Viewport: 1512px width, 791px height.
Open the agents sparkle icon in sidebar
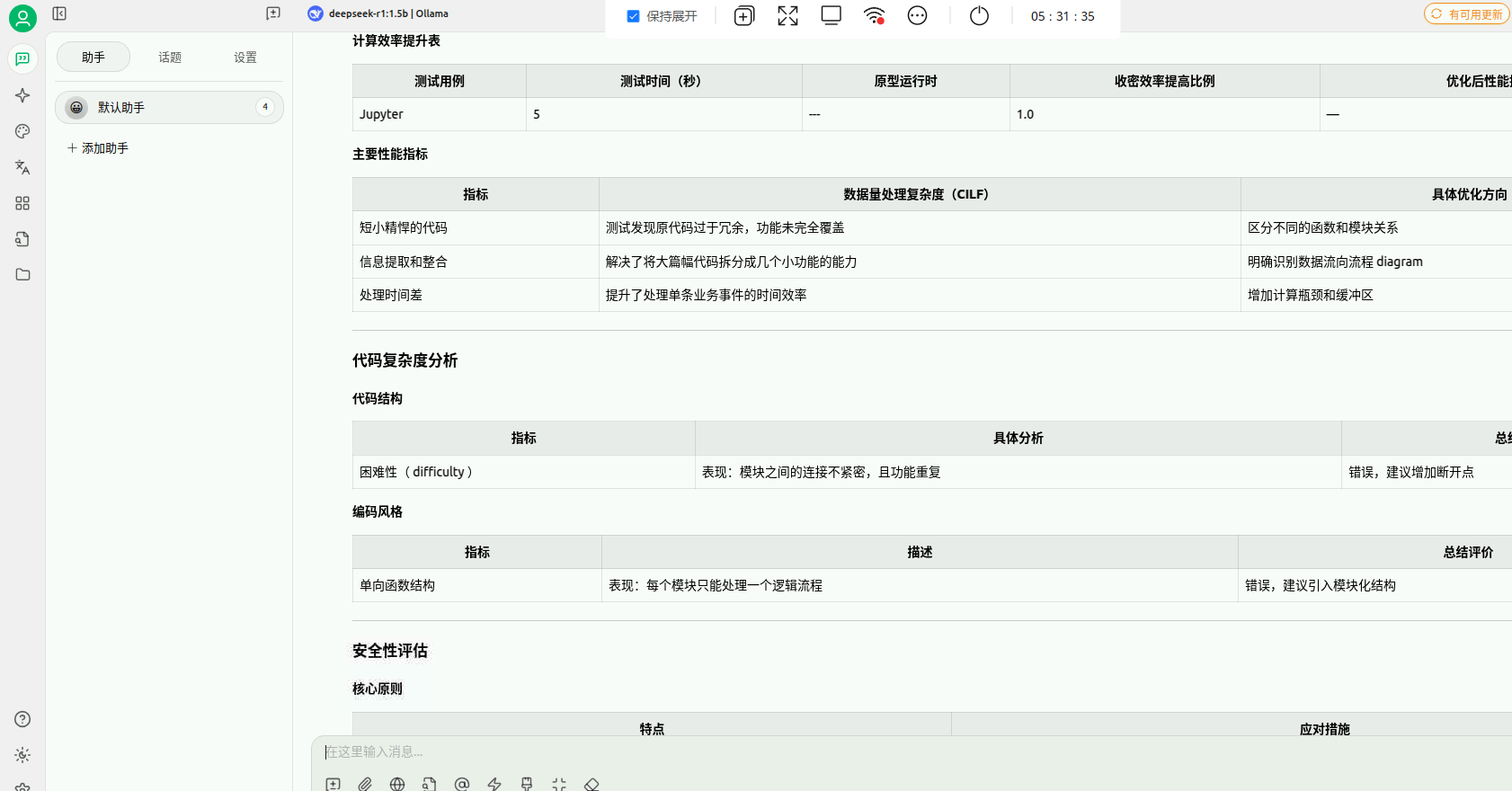pos(22,95)
